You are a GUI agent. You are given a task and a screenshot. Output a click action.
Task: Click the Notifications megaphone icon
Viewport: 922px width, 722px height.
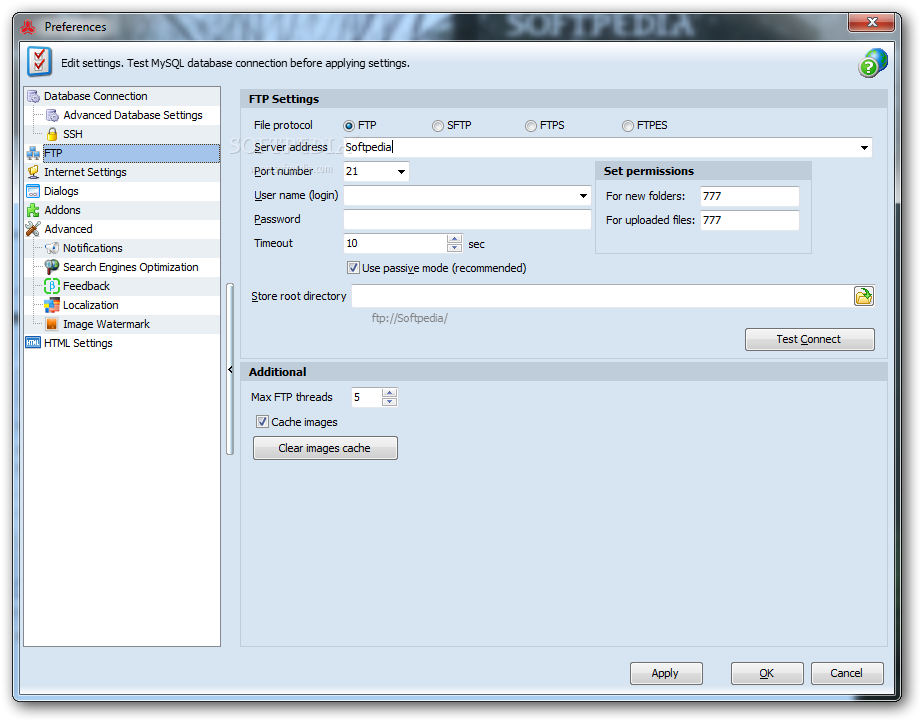[52, 248]
